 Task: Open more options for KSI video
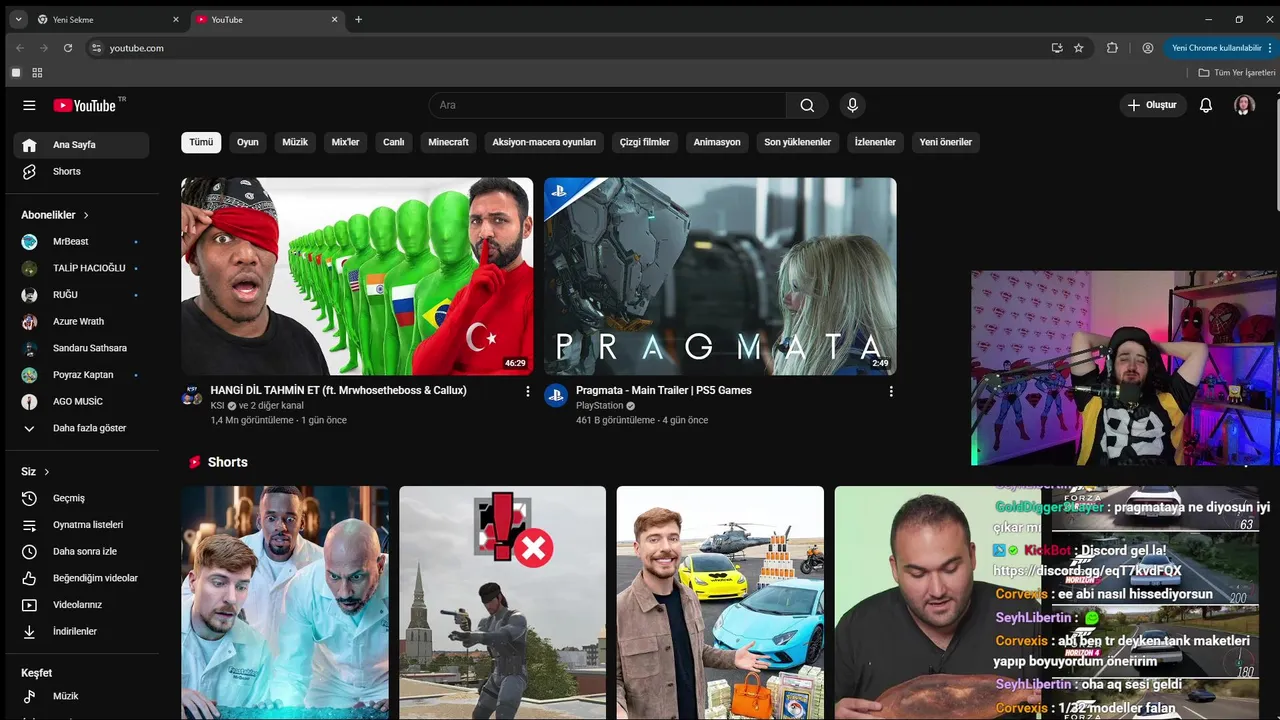click(x=528, y=391)
